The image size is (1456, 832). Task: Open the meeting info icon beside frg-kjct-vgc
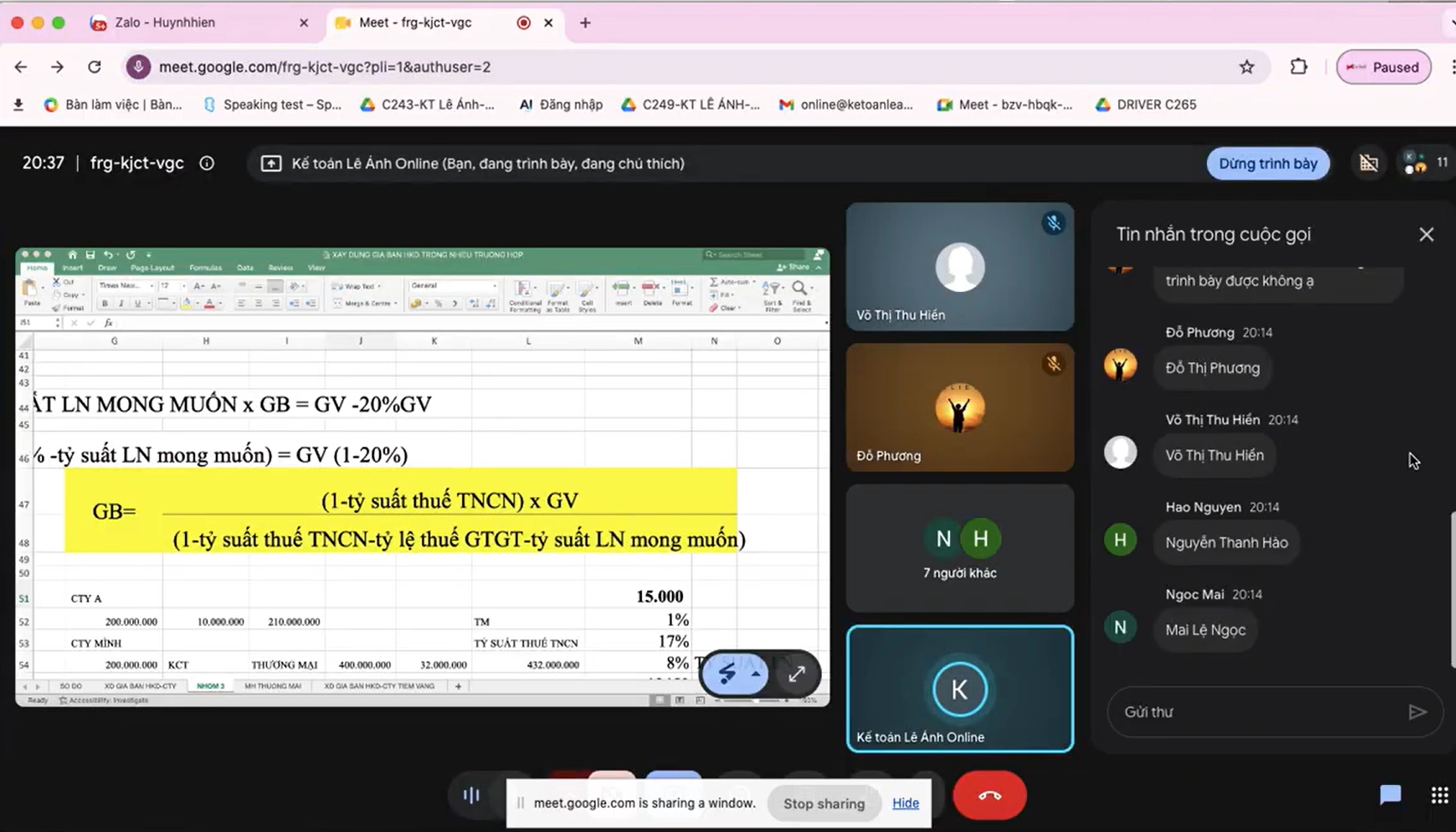pyautogui.click(x=207, y=163)
